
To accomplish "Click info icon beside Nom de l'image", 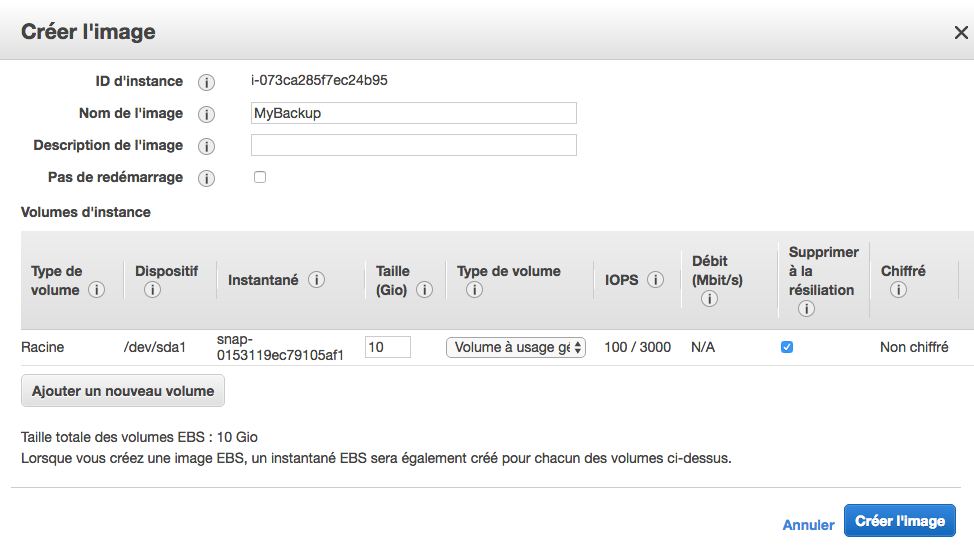I will click(x=206, y=114).
